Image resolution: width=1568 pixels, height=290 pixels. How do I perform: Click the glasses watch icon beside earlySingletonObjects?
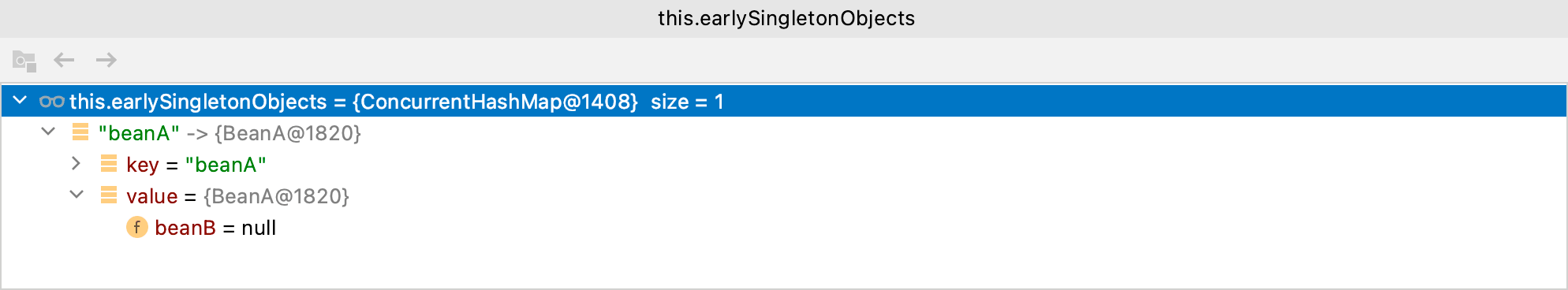pos(52,102)
